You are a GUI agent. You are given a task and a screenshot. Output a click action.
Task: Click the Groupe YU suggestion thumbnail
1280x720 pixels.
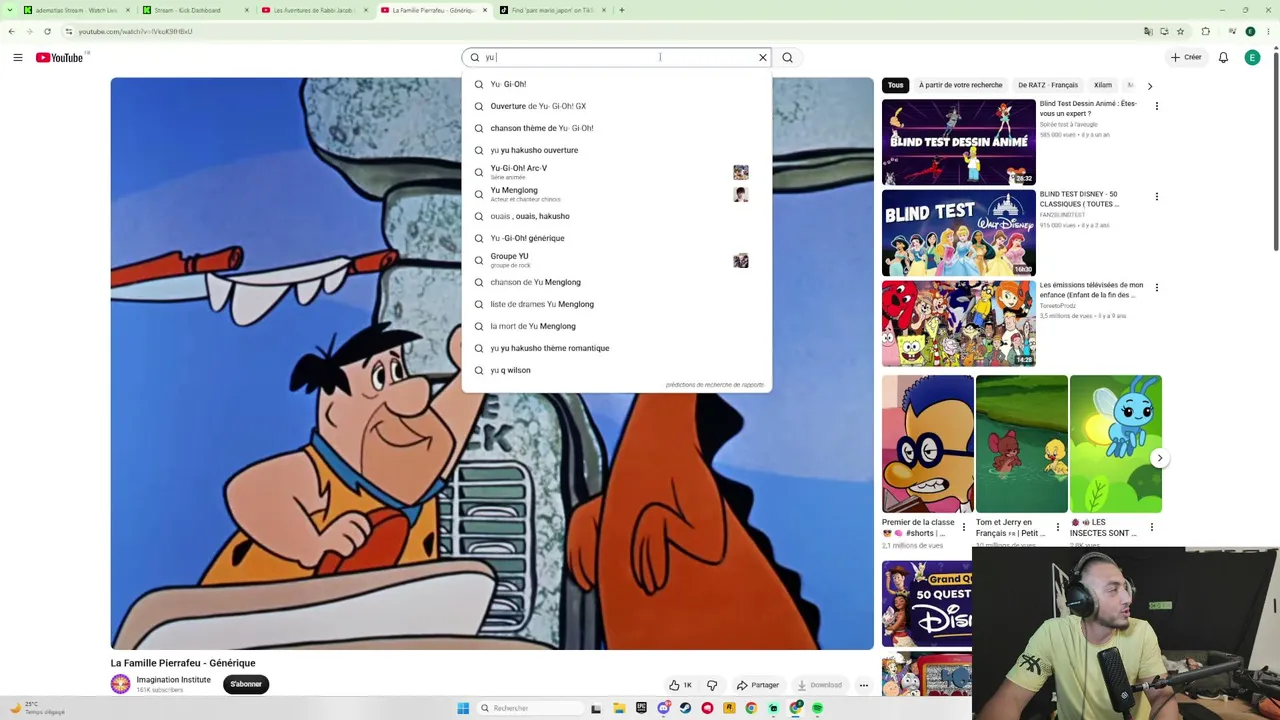741,260
